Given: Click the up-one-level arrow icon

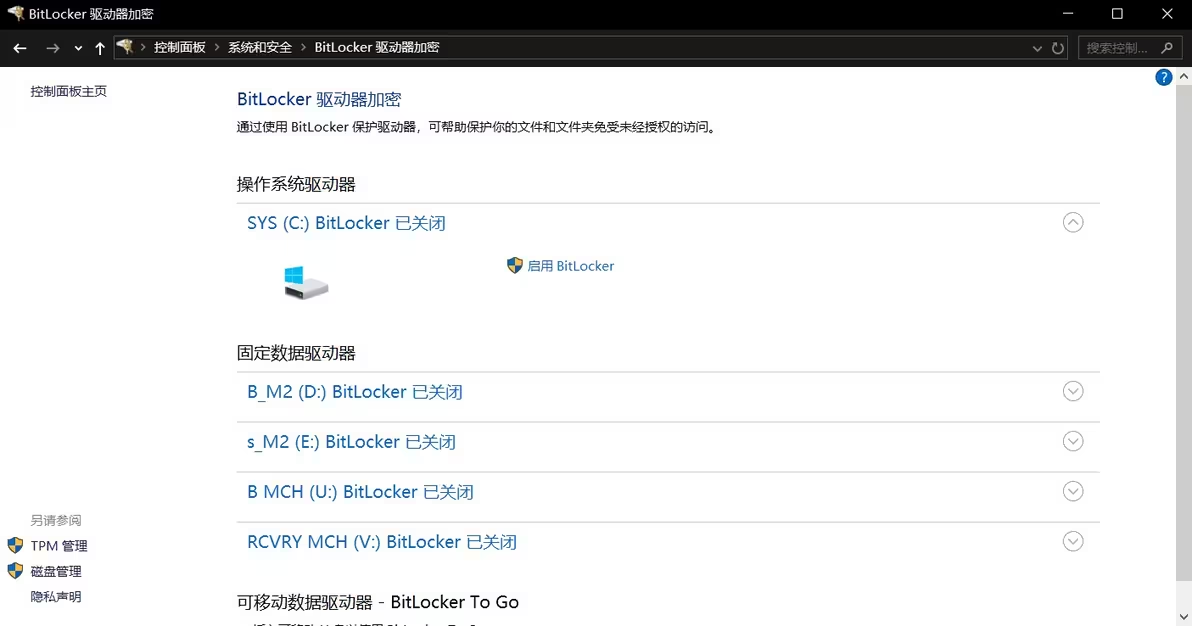Looking at the screenshot, I should tap(100, 47).
